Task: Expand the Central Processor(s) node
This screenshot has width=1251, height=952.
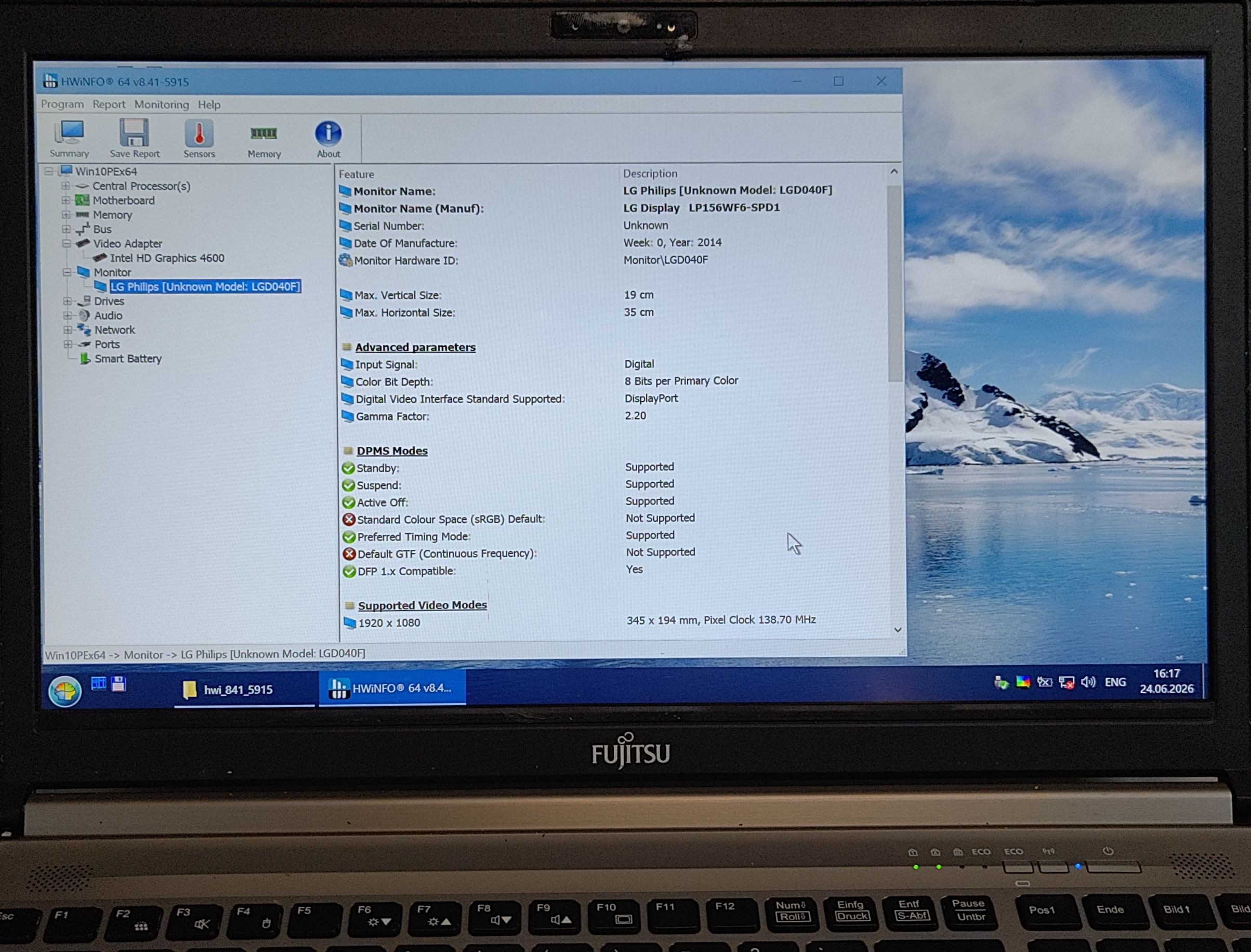Action: (66, 186)
